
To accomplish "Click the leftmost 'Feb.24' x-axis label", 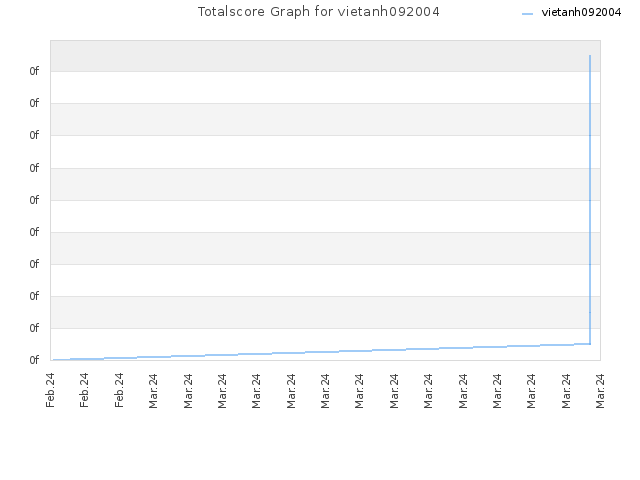I will (50, 390).
